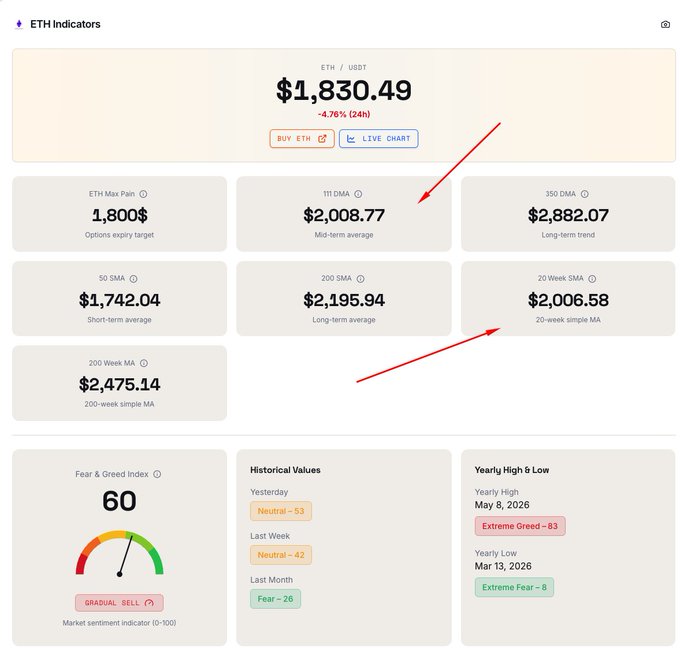The width and height of the screenshot is (680, 652).
Task: Click the Yearly High & Low heading
Action: (x=512, y=470)
